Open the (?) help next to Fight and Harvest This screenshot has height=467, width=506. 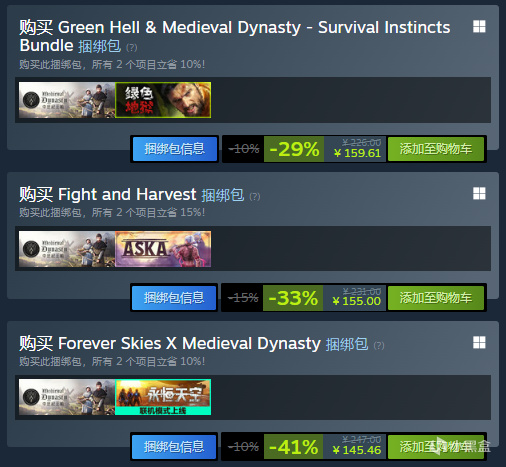point(255,197)
